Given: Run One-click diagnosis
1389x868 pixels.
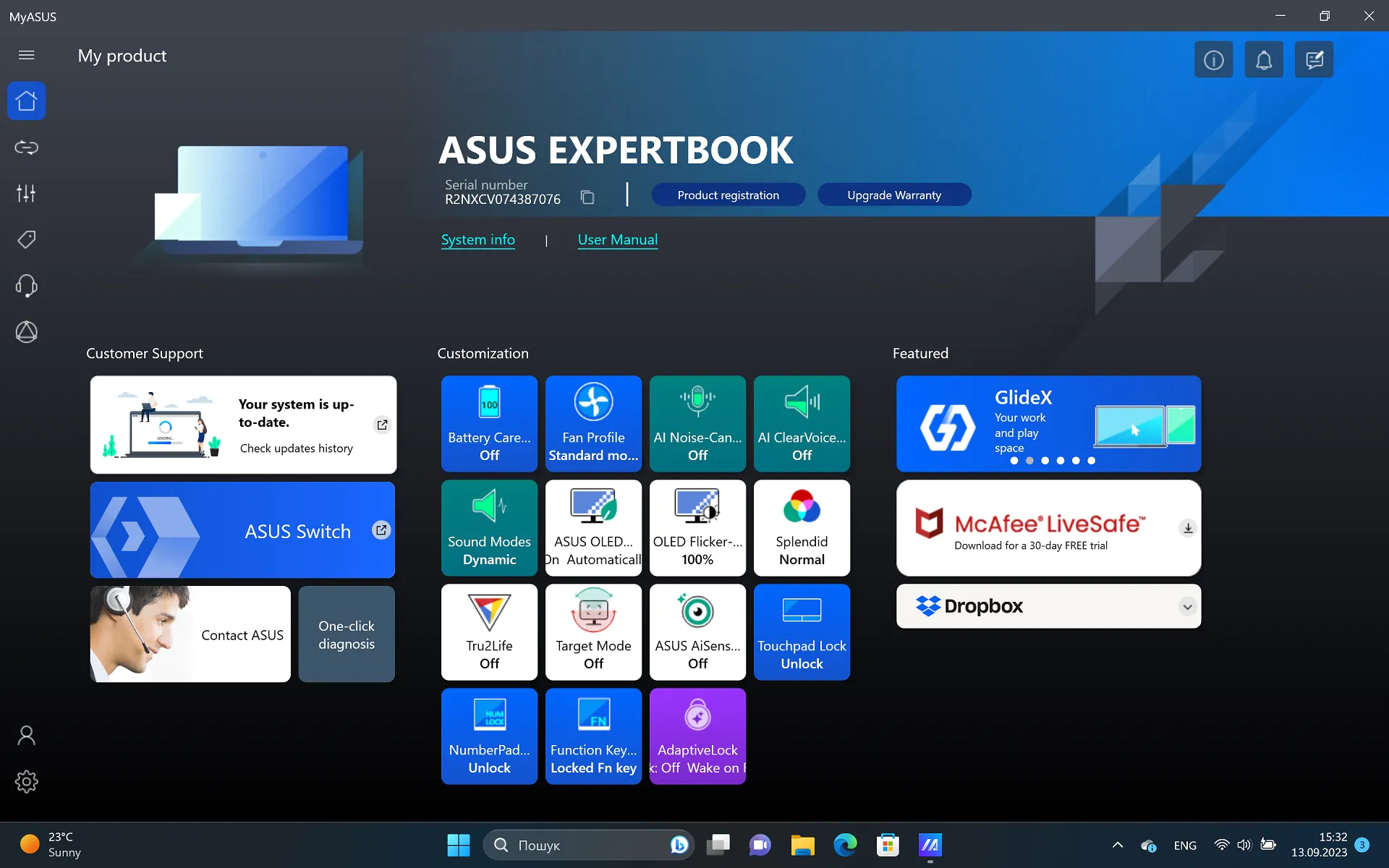Looking at the screenshot, I should pyautogui.click(x=347, y=634).
